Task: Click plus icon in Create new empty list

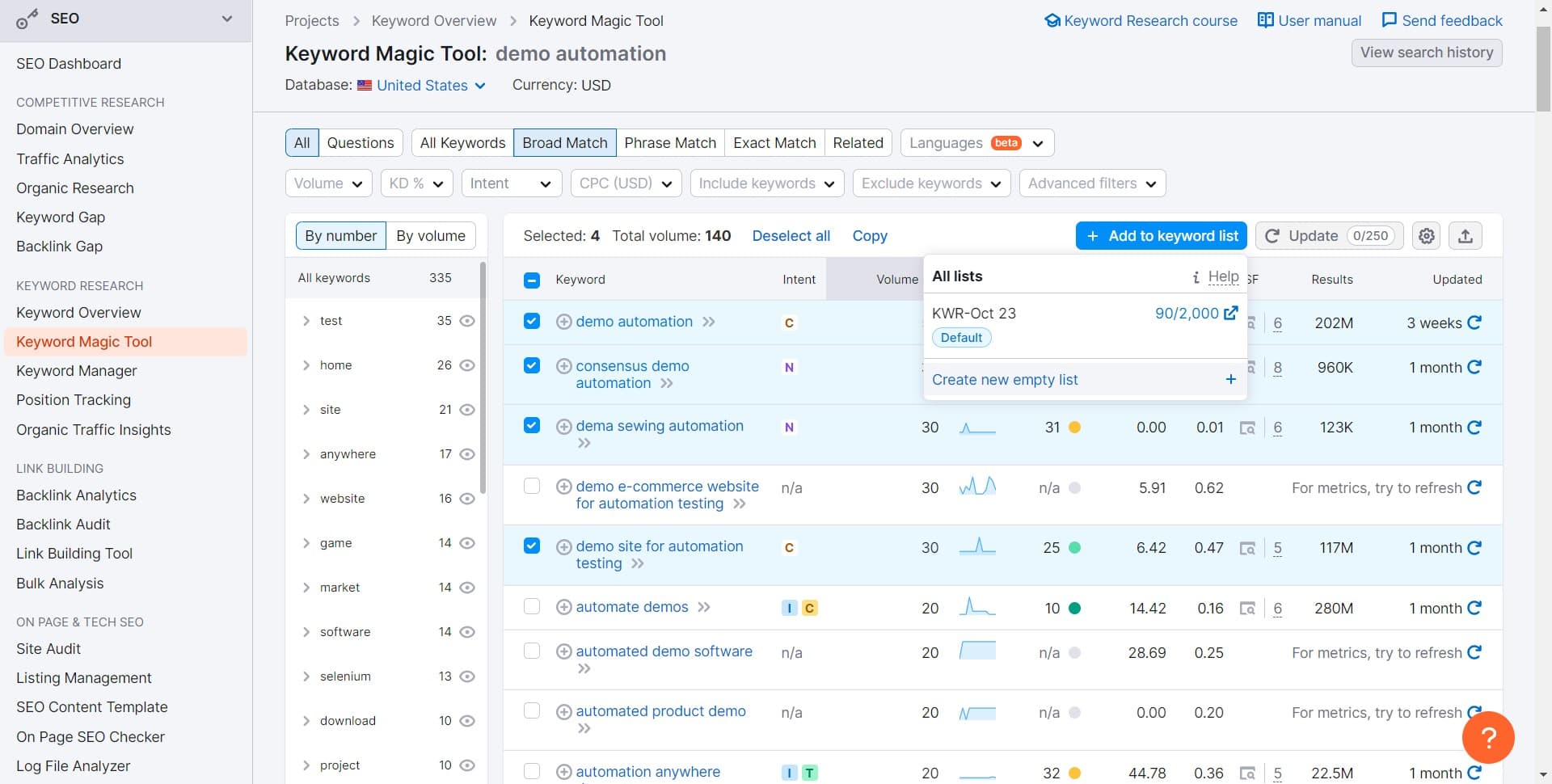Action: coord(1230,379)
